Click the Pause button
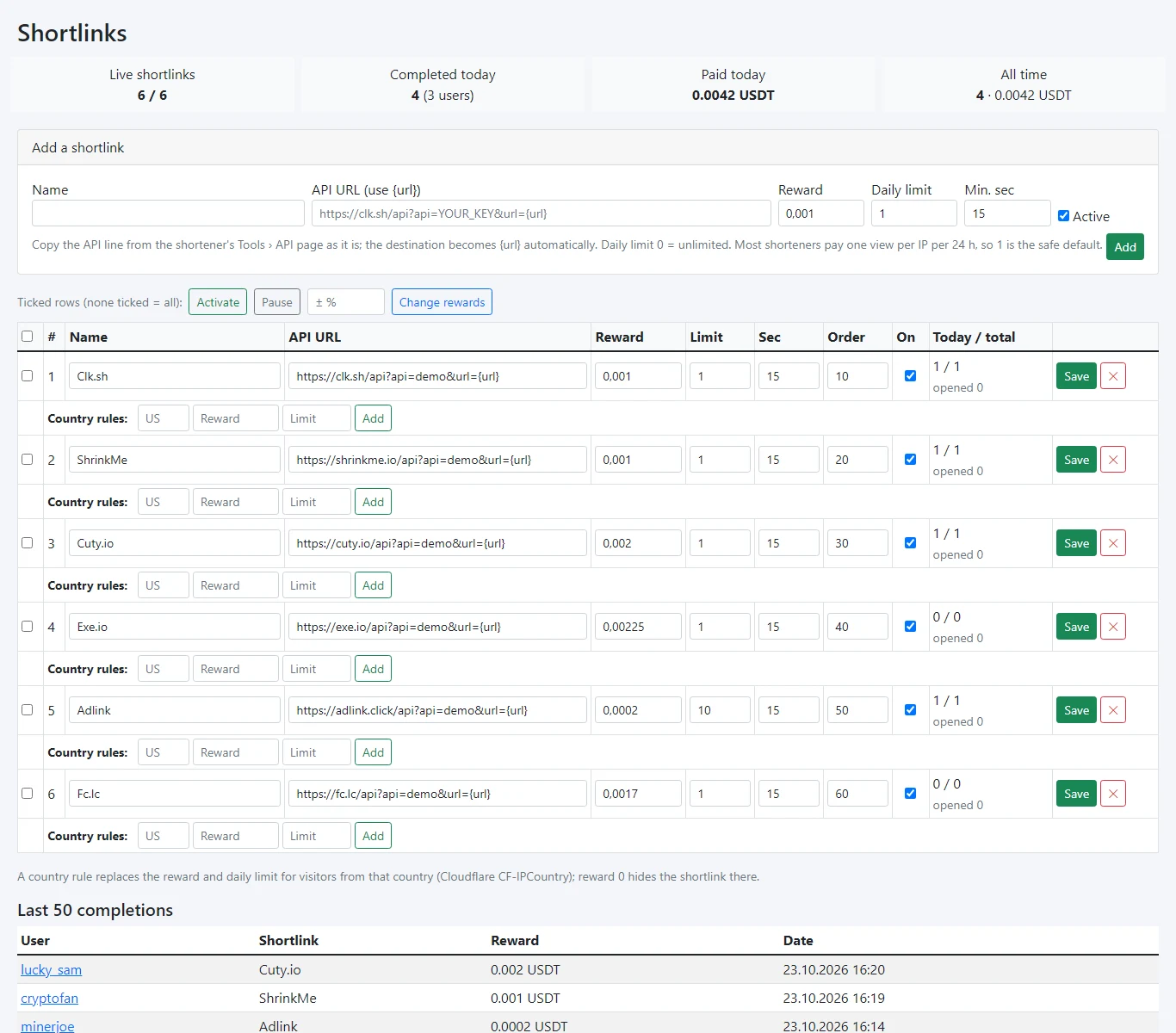The height and width of the screenshot is (1033, 1176). 277,302
